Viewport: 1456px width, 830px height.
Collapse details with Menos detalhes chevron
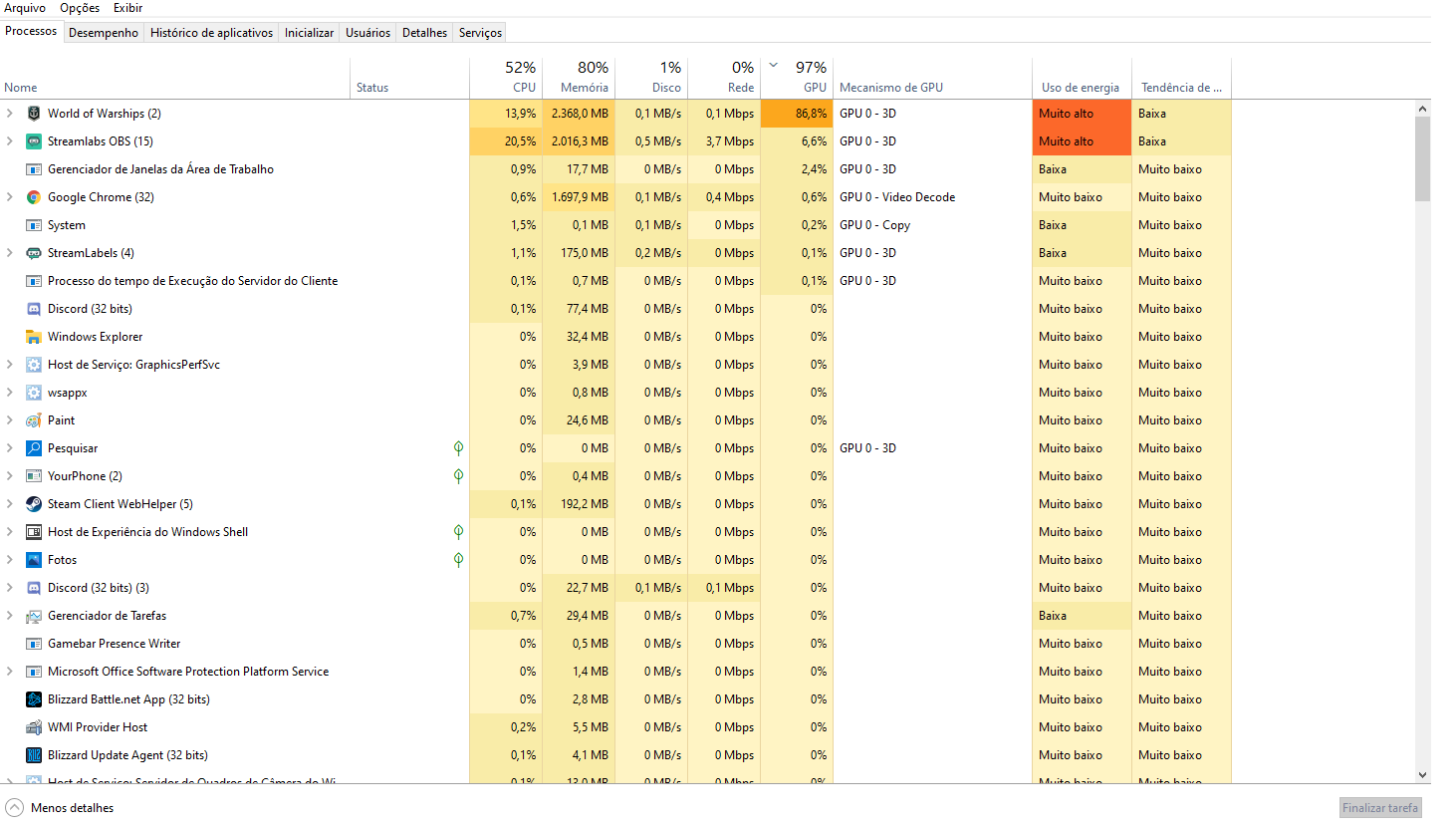(14, 808)
